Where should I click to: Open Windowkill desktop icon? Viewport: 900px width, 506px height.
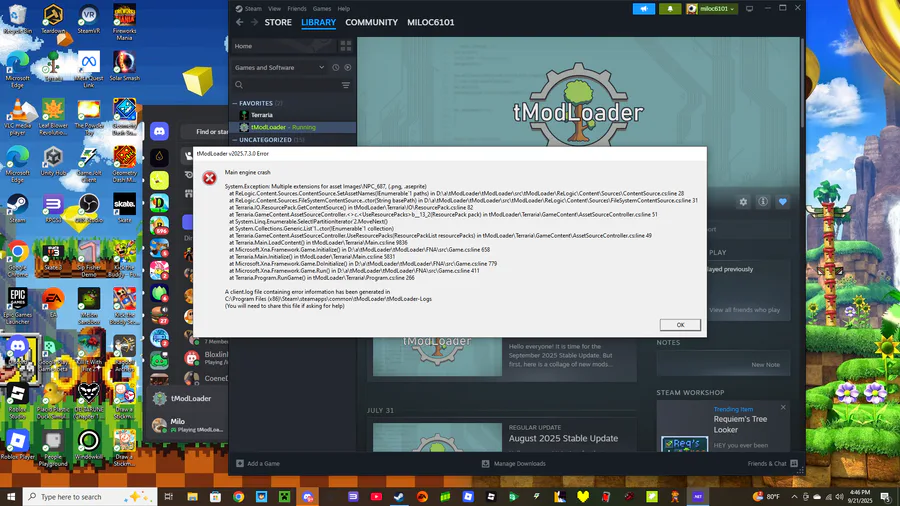click(89, 446)
